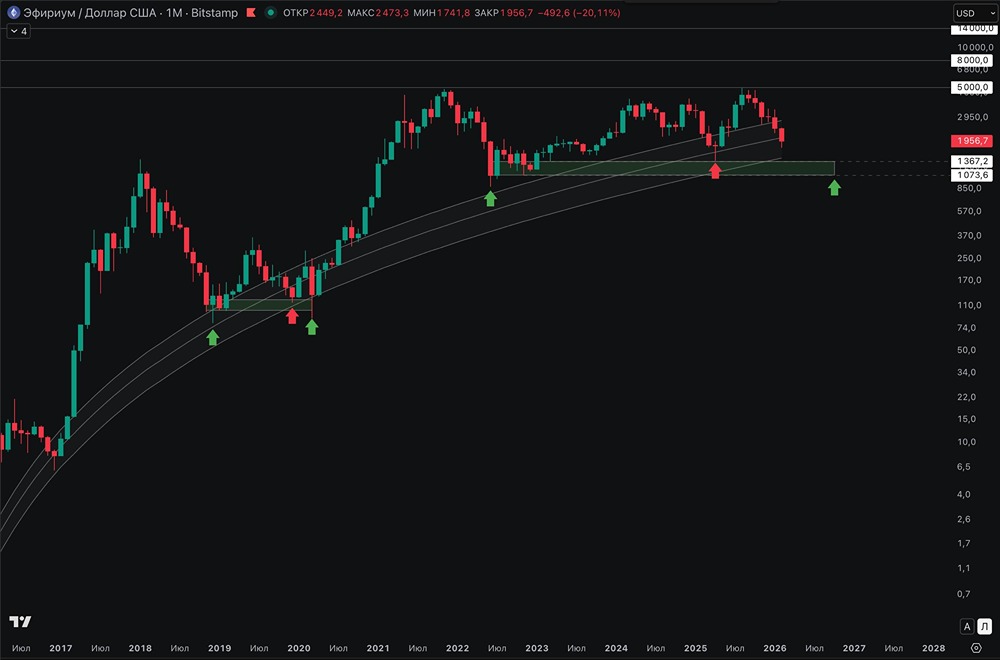Toggle logarithmic scale with the Л button
Viewport: 1000px width, 660px height.
pos(985,626)
